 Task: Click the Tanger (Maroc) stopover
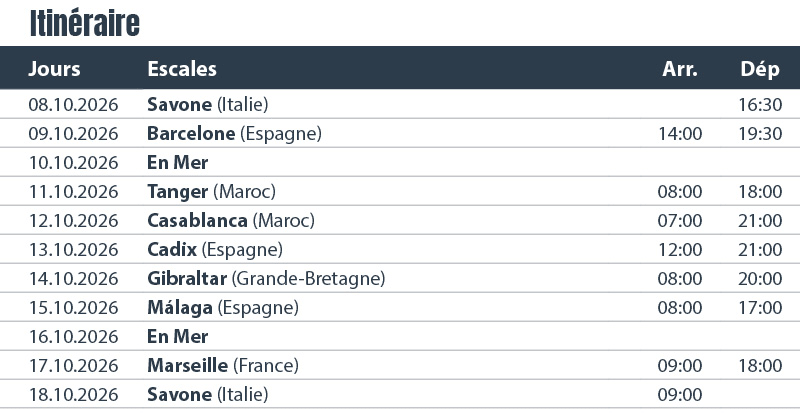[x=211, y=191]
